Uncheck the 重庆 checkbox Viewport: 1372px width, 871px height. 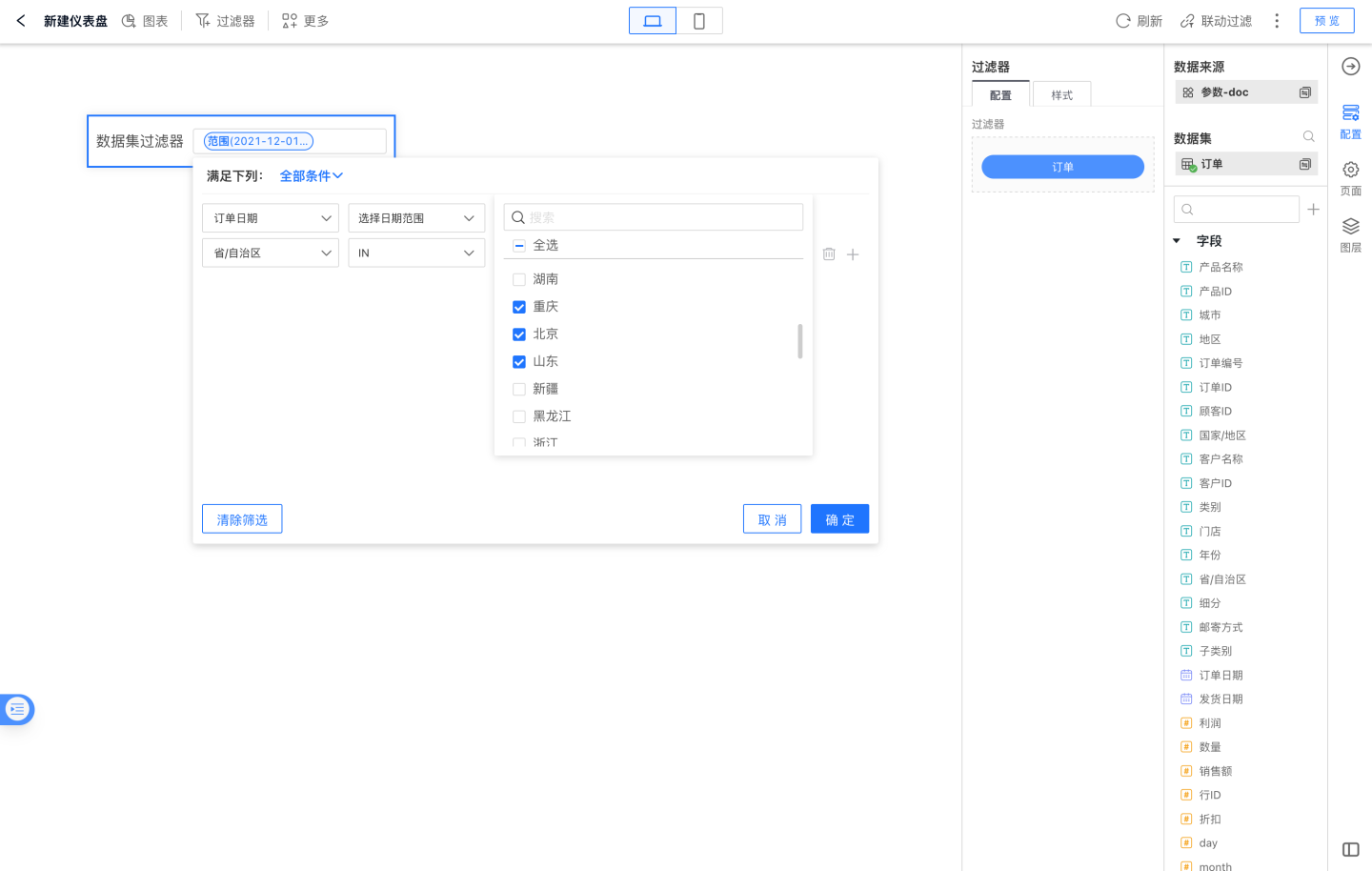click(x=519, y=307)
